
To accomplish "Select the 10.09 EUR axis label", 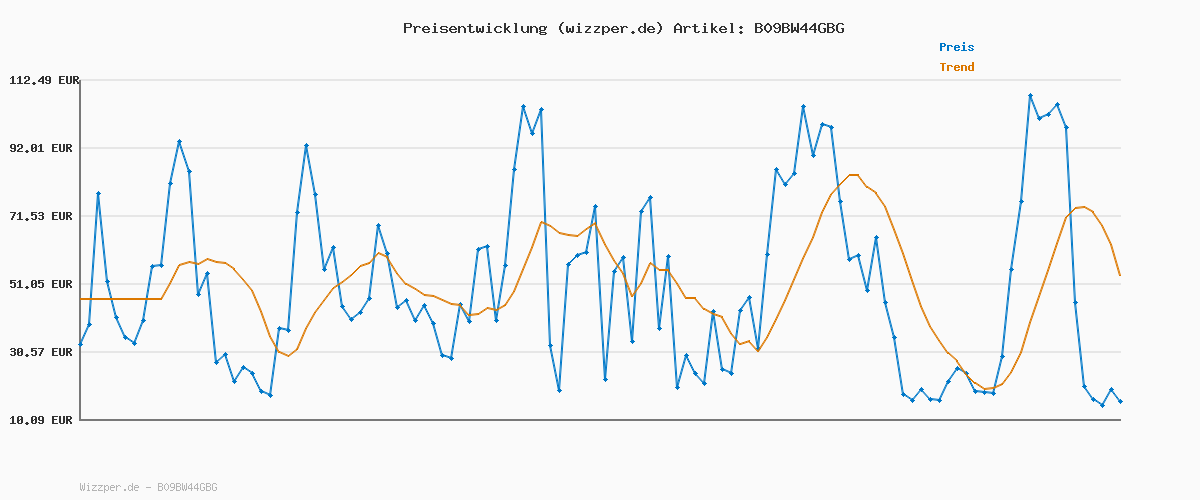I will pos(44,420).
